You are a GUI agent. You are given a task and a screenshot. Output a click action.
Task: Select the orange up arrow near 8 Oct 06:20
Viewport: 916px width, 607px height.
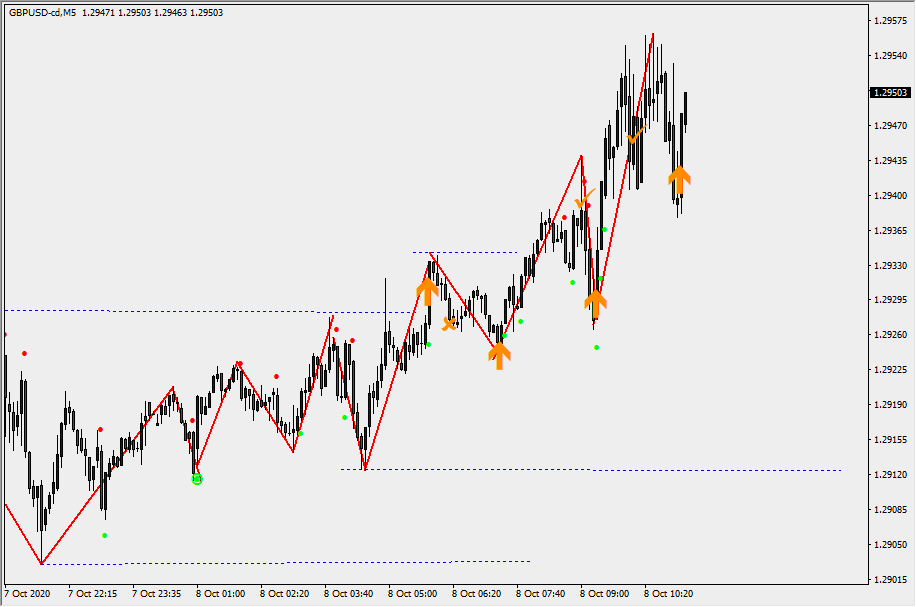498,354
